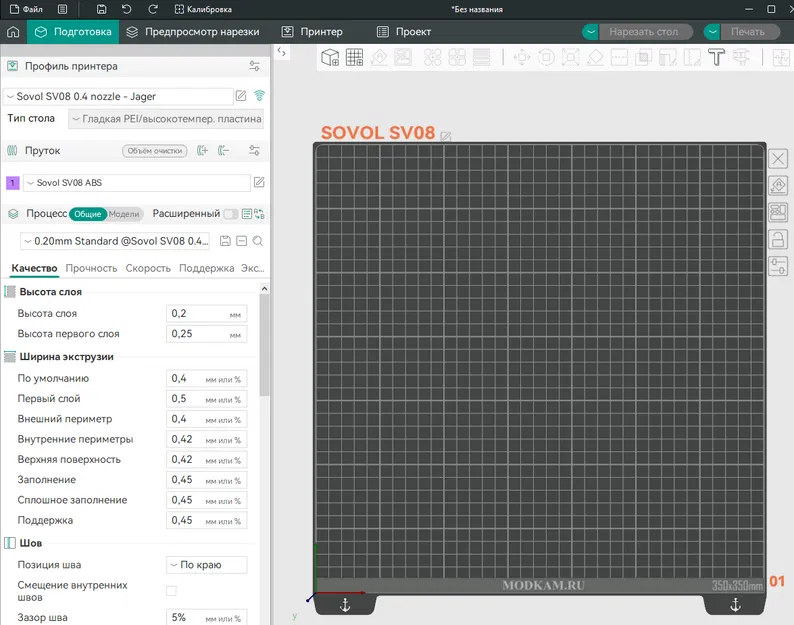The height and width of the screenshot is (625, 794).
Task: Go to the Home screen icon
Action: point(13,32)
